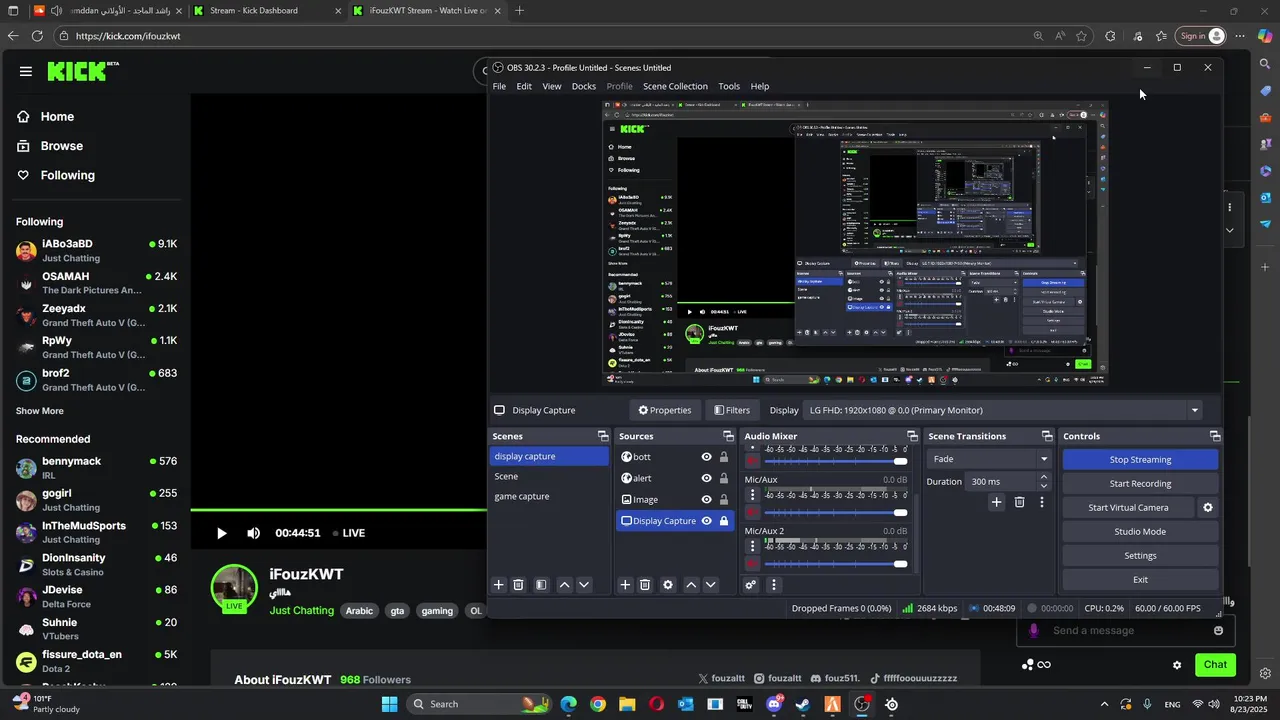Viewport: 1280px width, 720px height.
Task: Open source properties gear in Sources dock
Action: [668, 585]
